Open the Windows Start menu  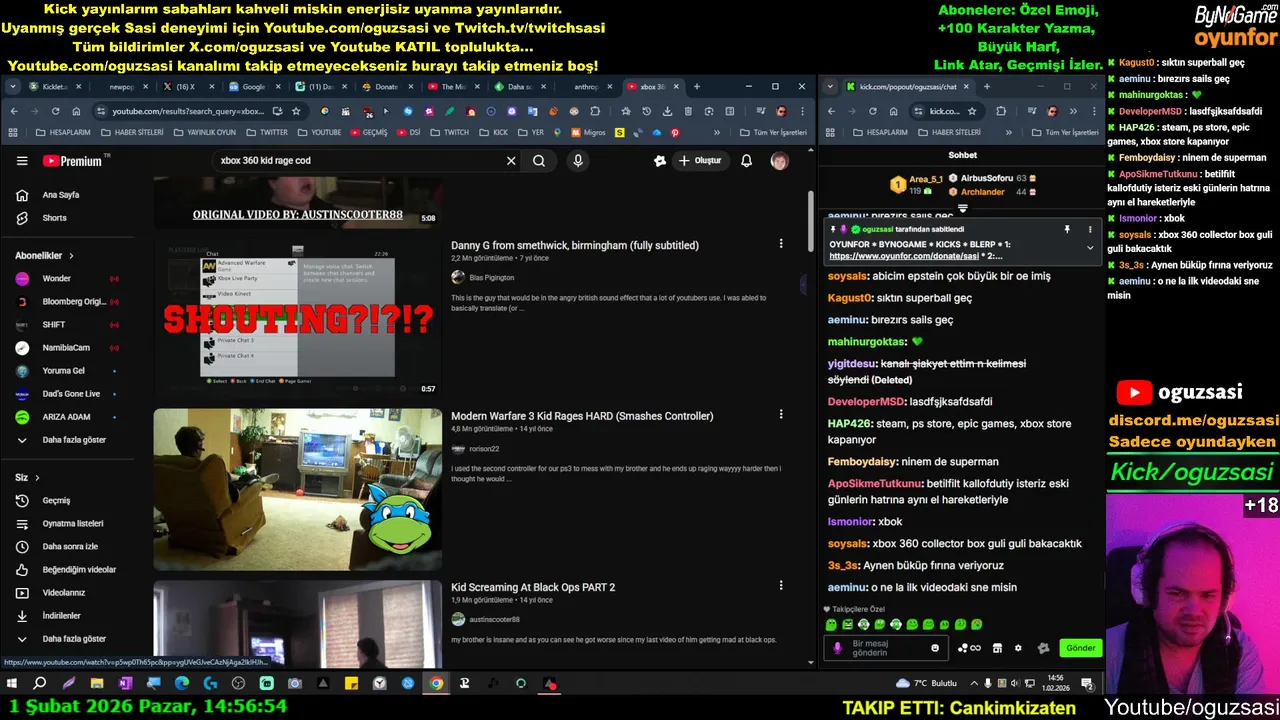pyautogui.click(x=12, y=684)
